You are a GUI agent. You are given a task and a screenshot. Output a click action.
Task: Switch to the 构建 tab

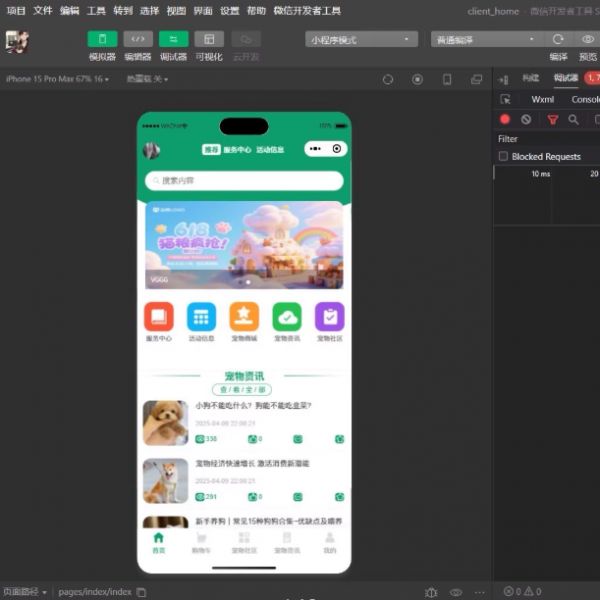click(x=530, y=78)
